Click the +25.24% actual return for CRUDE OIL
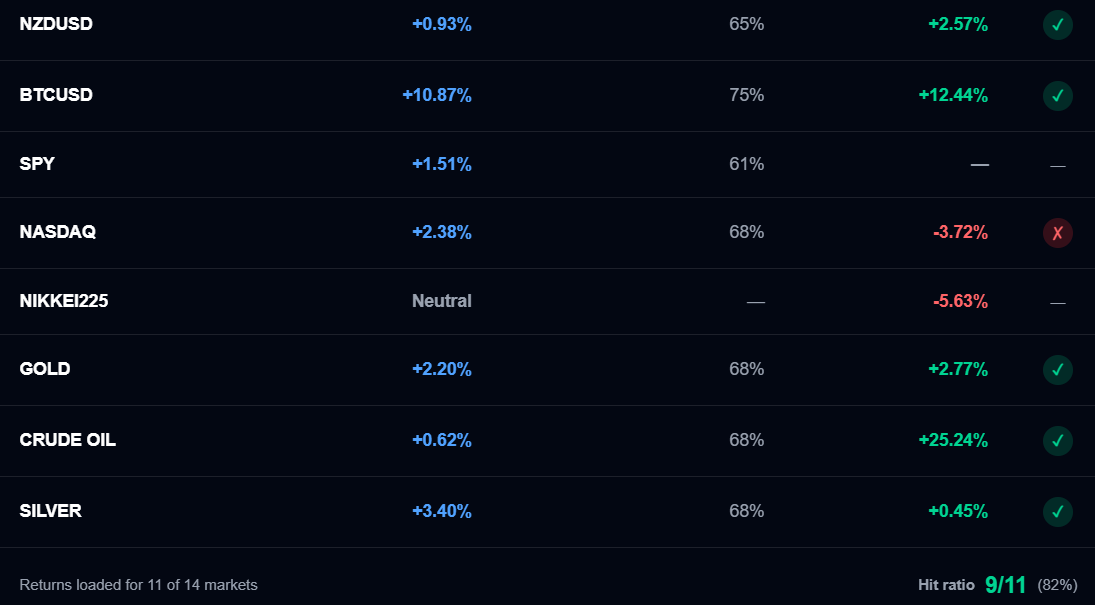The height and width of the screenshot is (605, 1095). click(x=953, y=440)
